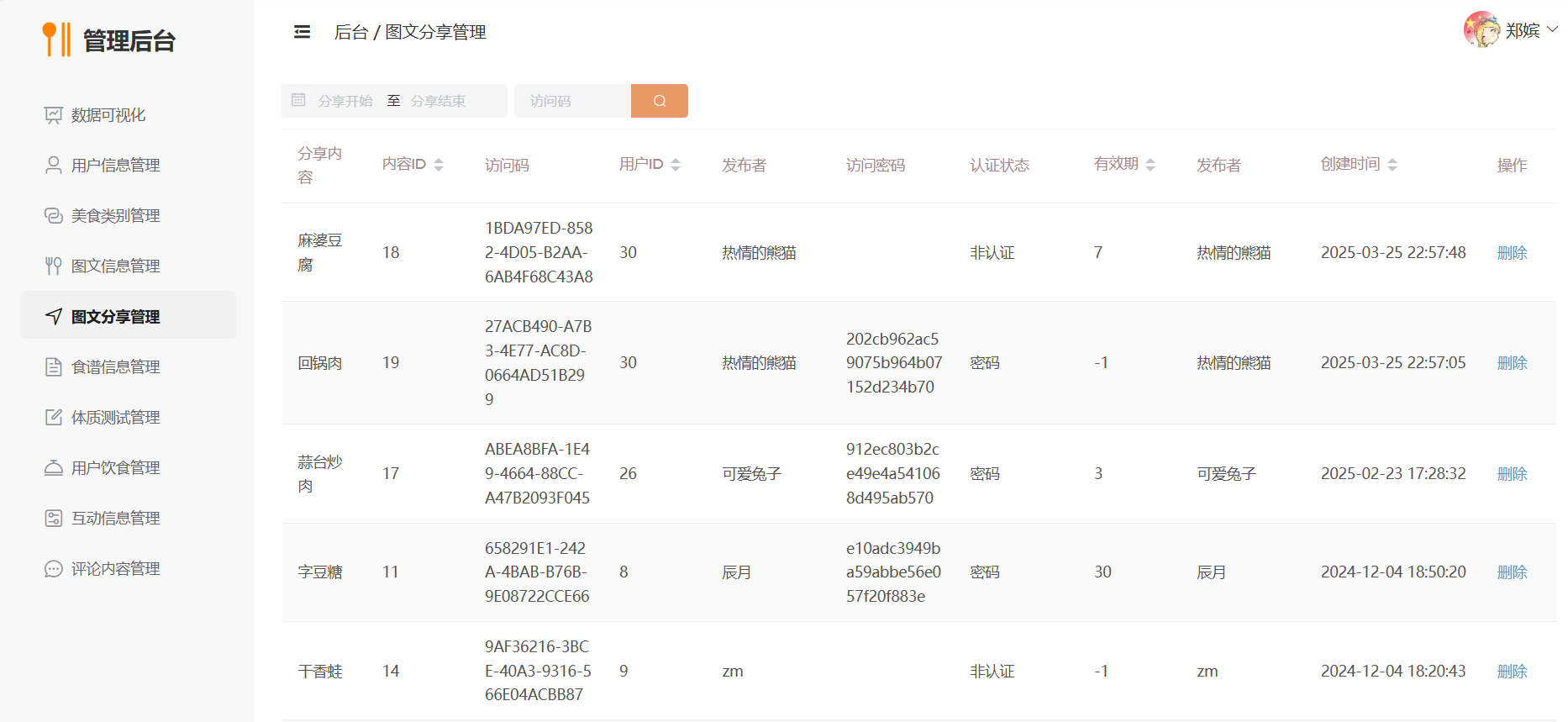The width and height of the screenshot is (1568, 722).
Task: Click the calendar icon in date range
Action: (x=298, y=100)
